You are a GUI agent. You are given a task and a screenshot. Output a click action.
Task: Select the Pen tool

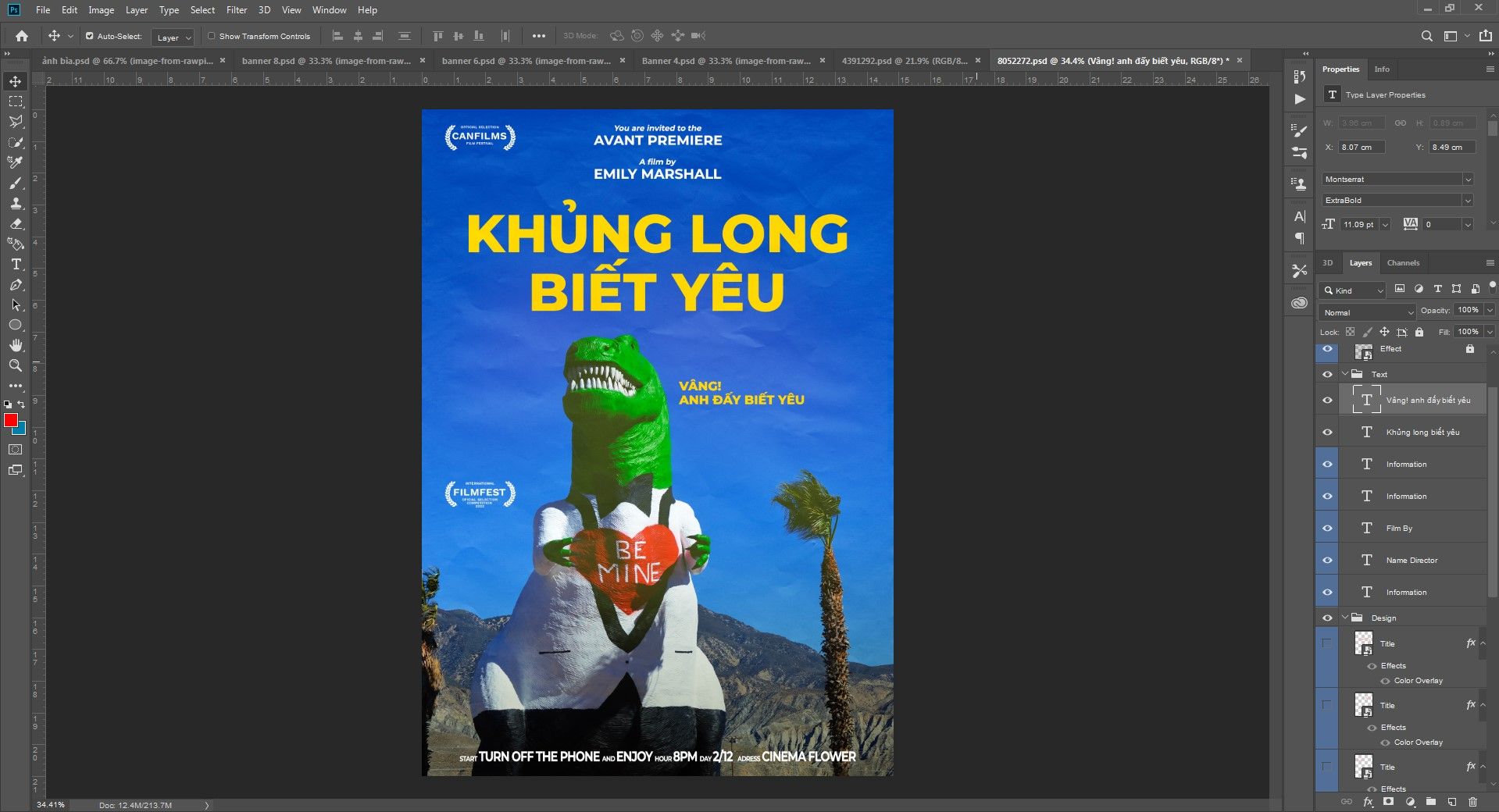[16, 284]
